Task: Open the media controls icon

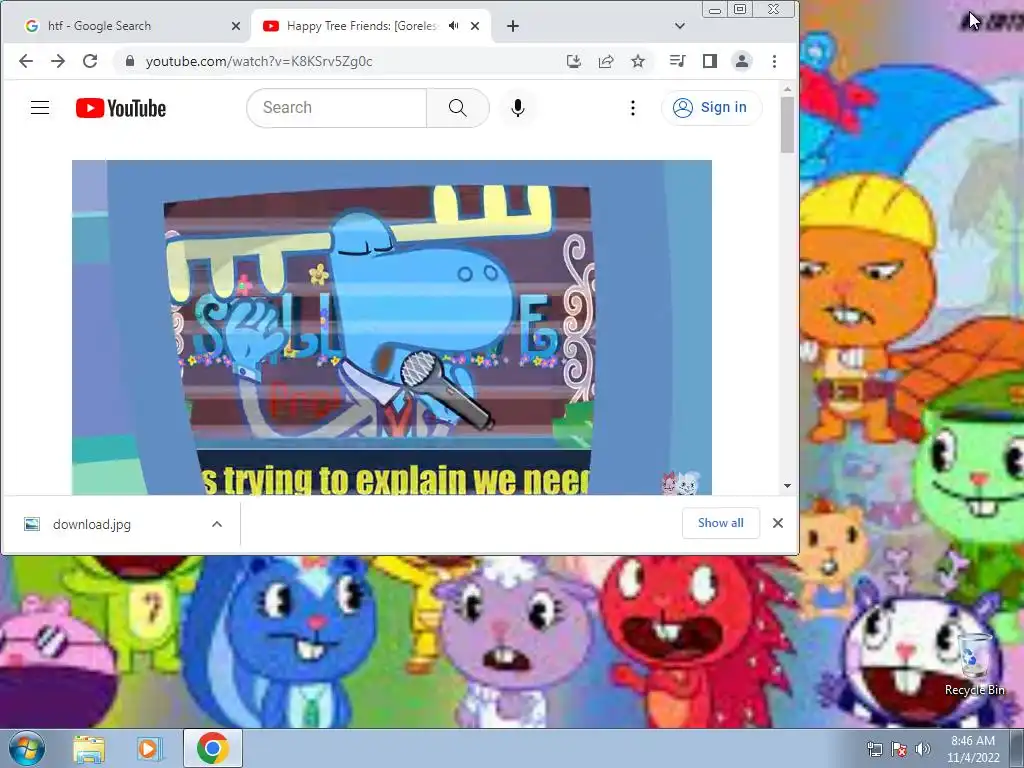Action: tap(677, 61)
